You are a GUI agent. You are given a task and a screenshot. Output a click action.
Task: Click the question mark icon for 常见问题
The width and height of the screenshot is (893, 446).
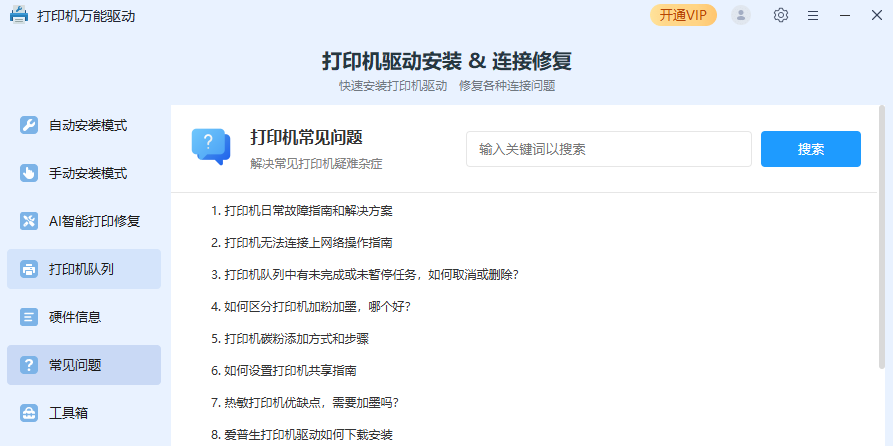tap(29, 365)
